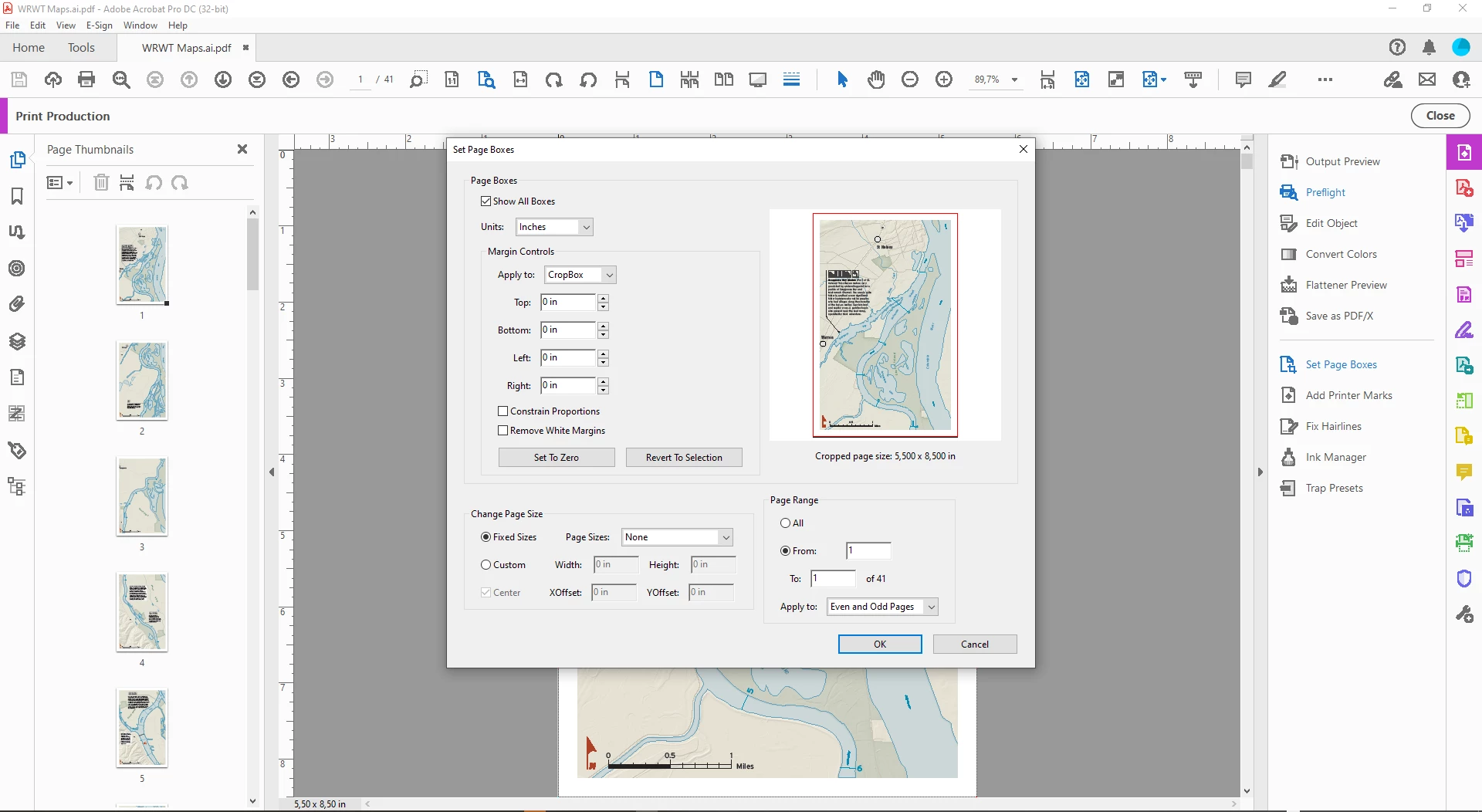Image resolution: width=1482 pixels, height=812 pixels.
Task: Delete page using thumbnails trash icon
Action: [x=101, y=183]
